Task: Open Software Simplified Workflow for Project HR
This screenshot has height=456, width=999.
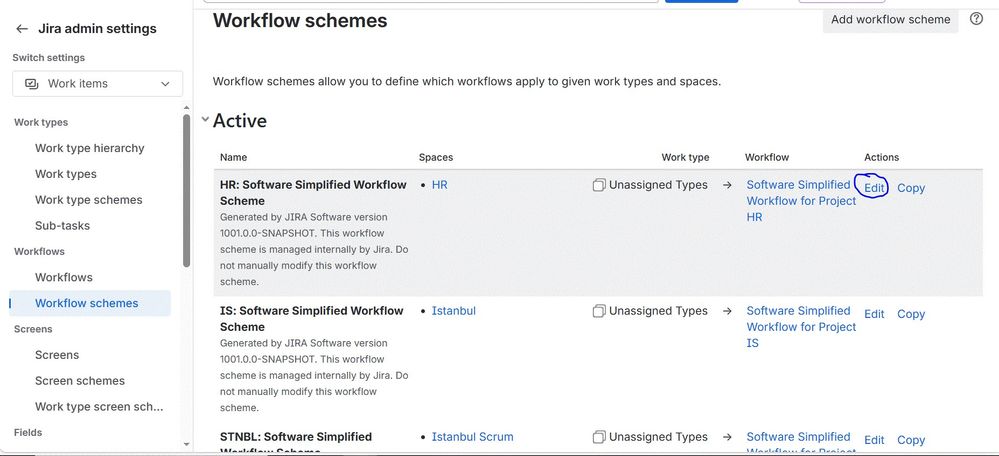Action: (x=801, y=201)
